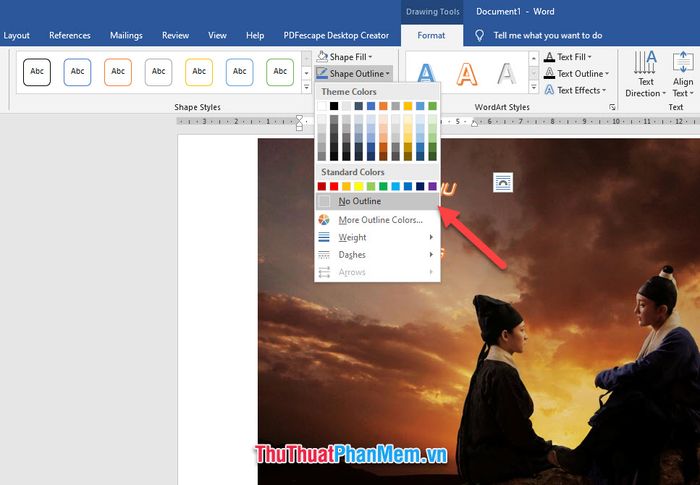Image resolution: width=700 pixels, height=485 pixels.
Task: Pick the green theme color swatch
Action: (x=432, y=106)
